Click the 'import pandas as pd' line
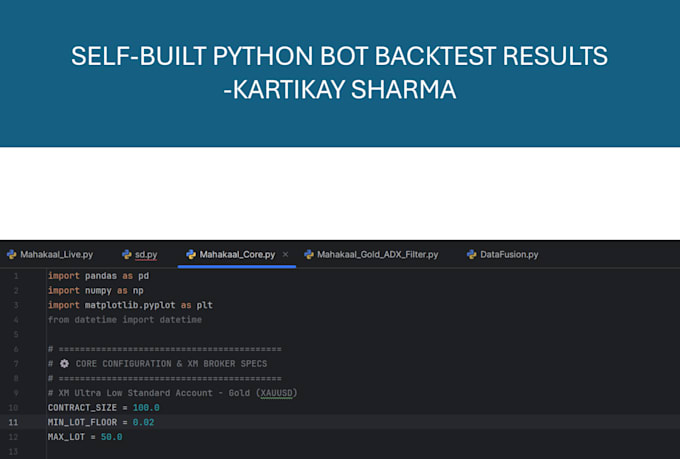Screen dimensions: 680x459 pyautogui.click(x=98, y=276)
